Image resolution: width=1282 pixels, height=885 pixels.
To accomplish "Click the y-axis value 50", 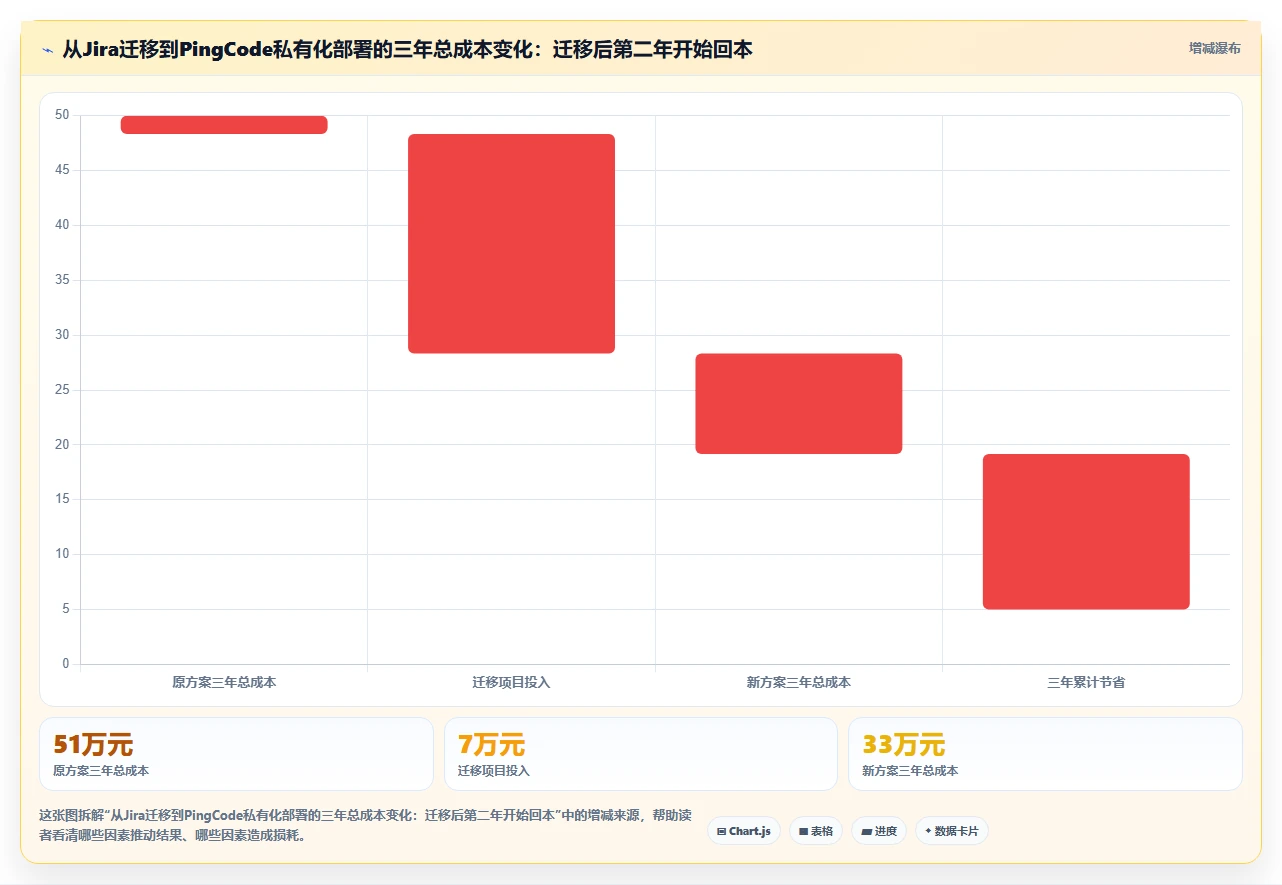I will 62,115.
